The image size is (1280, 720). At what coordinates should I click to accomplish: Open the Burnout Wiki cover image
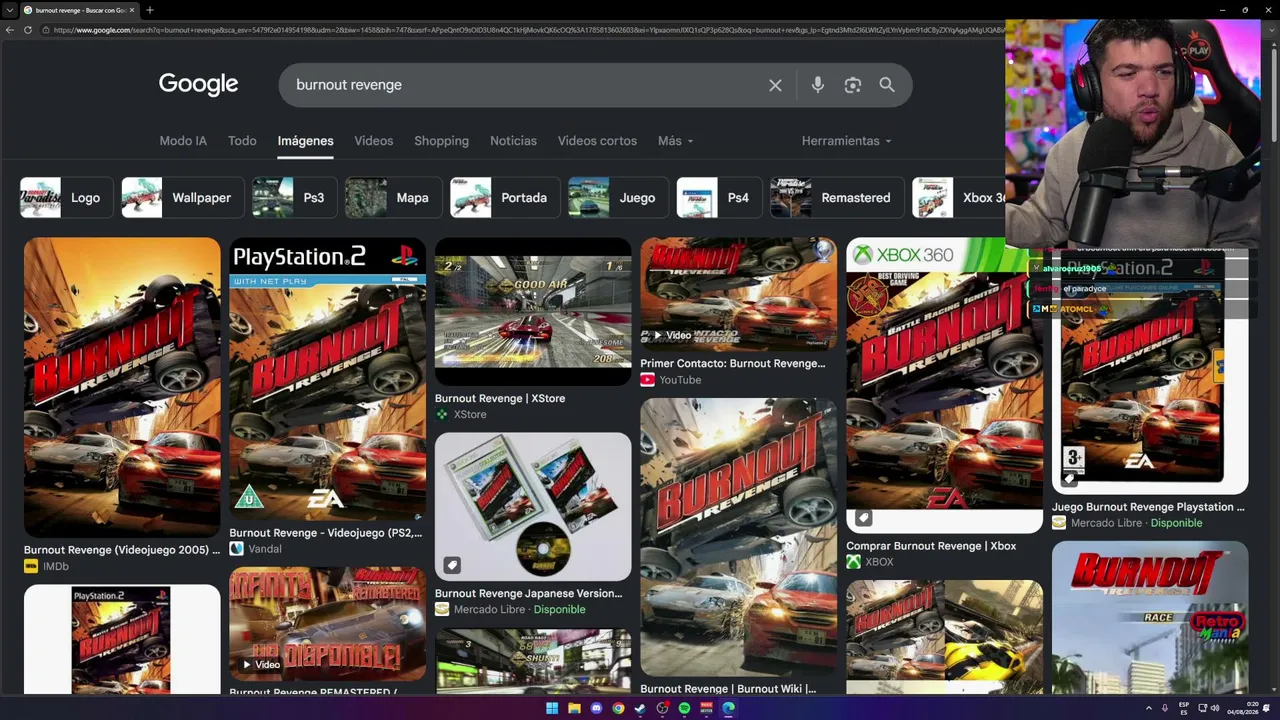[x=738, y=537]
